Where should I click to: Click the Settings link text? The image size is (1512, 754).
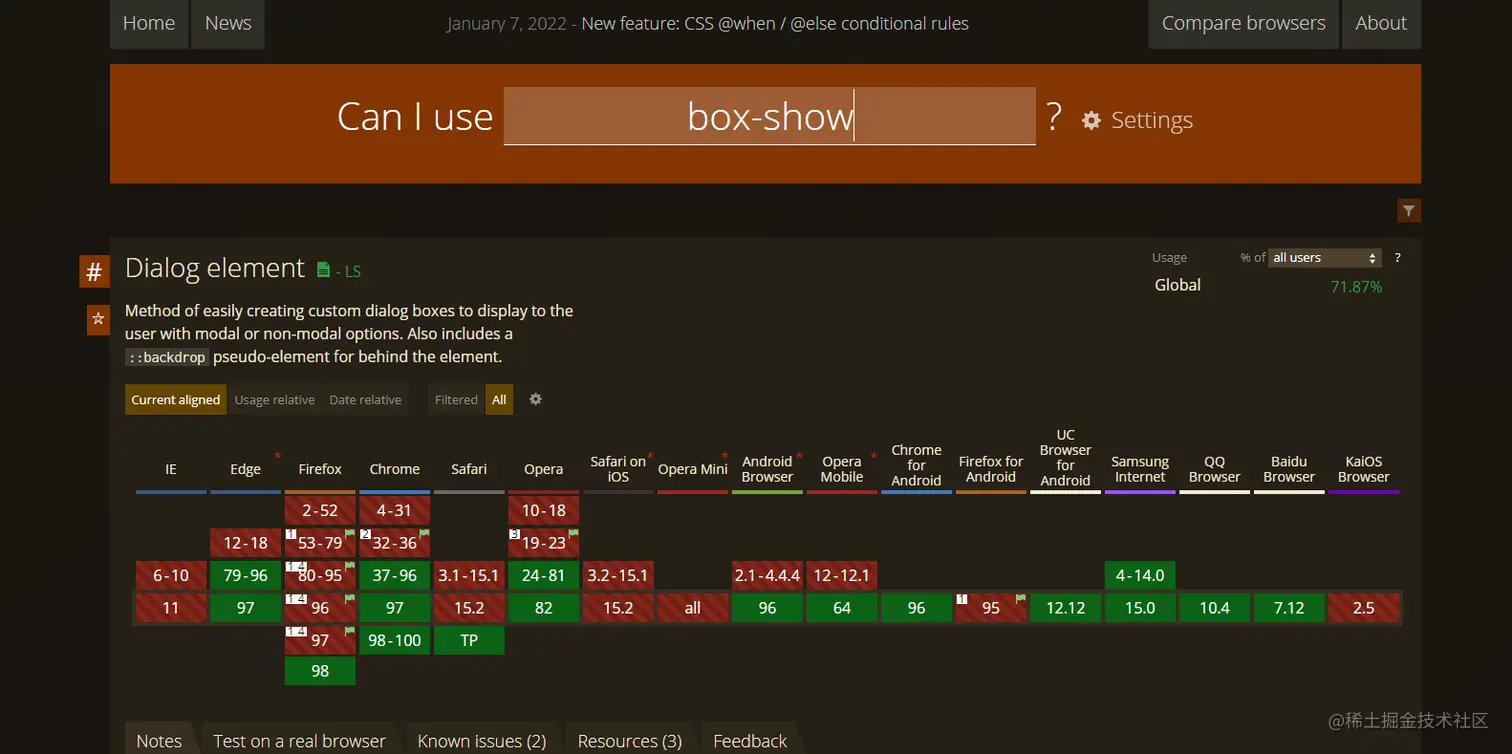coord(1152,120)
